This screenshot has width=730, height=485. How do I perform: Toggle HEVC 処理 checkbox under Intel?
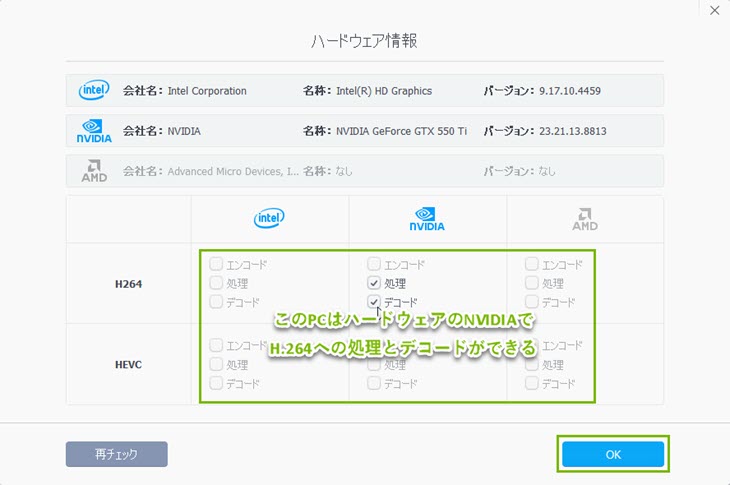(216, 365)
